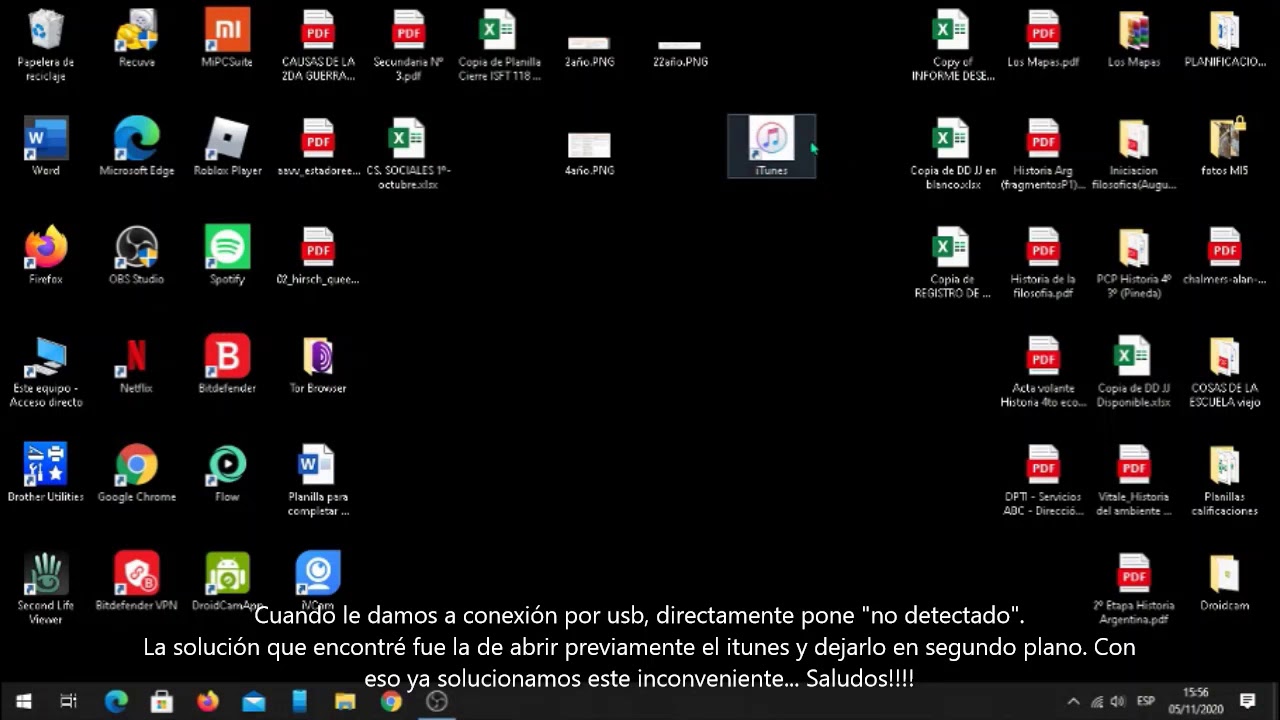This screenshot has width=1280, height=720.
Task: Open the ESP input language selector
Action: pos(1146,701)
